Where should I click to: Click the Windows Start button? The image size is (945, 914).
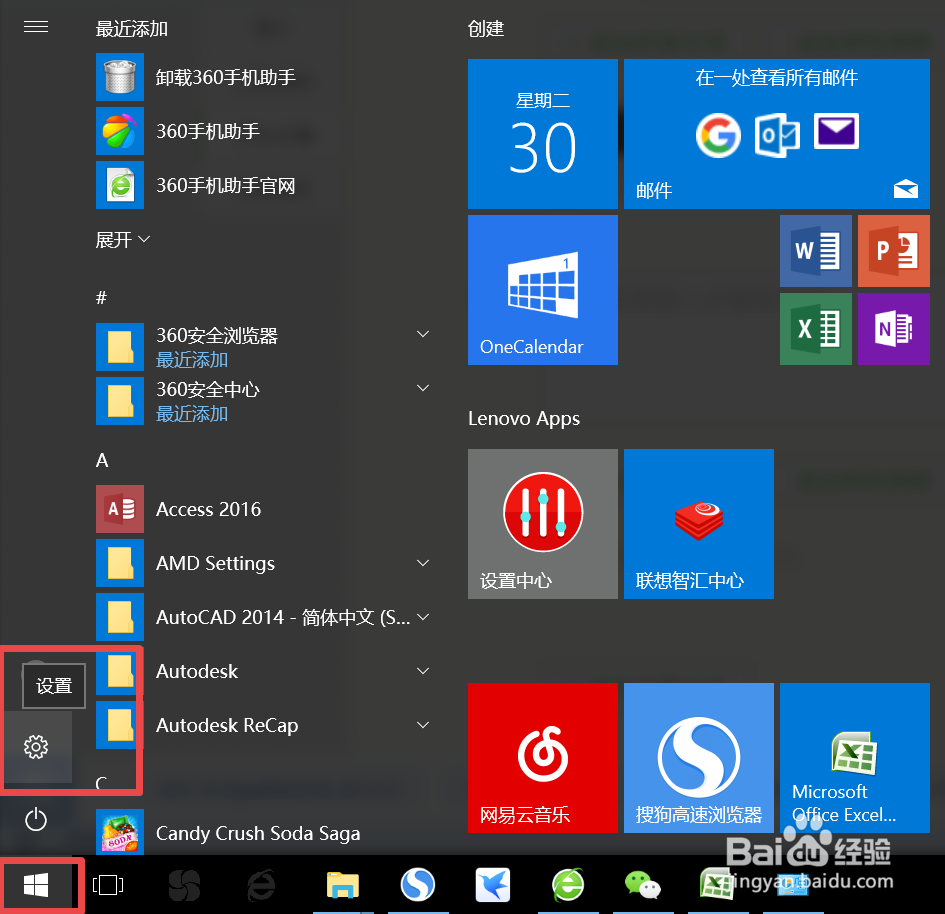point(36,885)
